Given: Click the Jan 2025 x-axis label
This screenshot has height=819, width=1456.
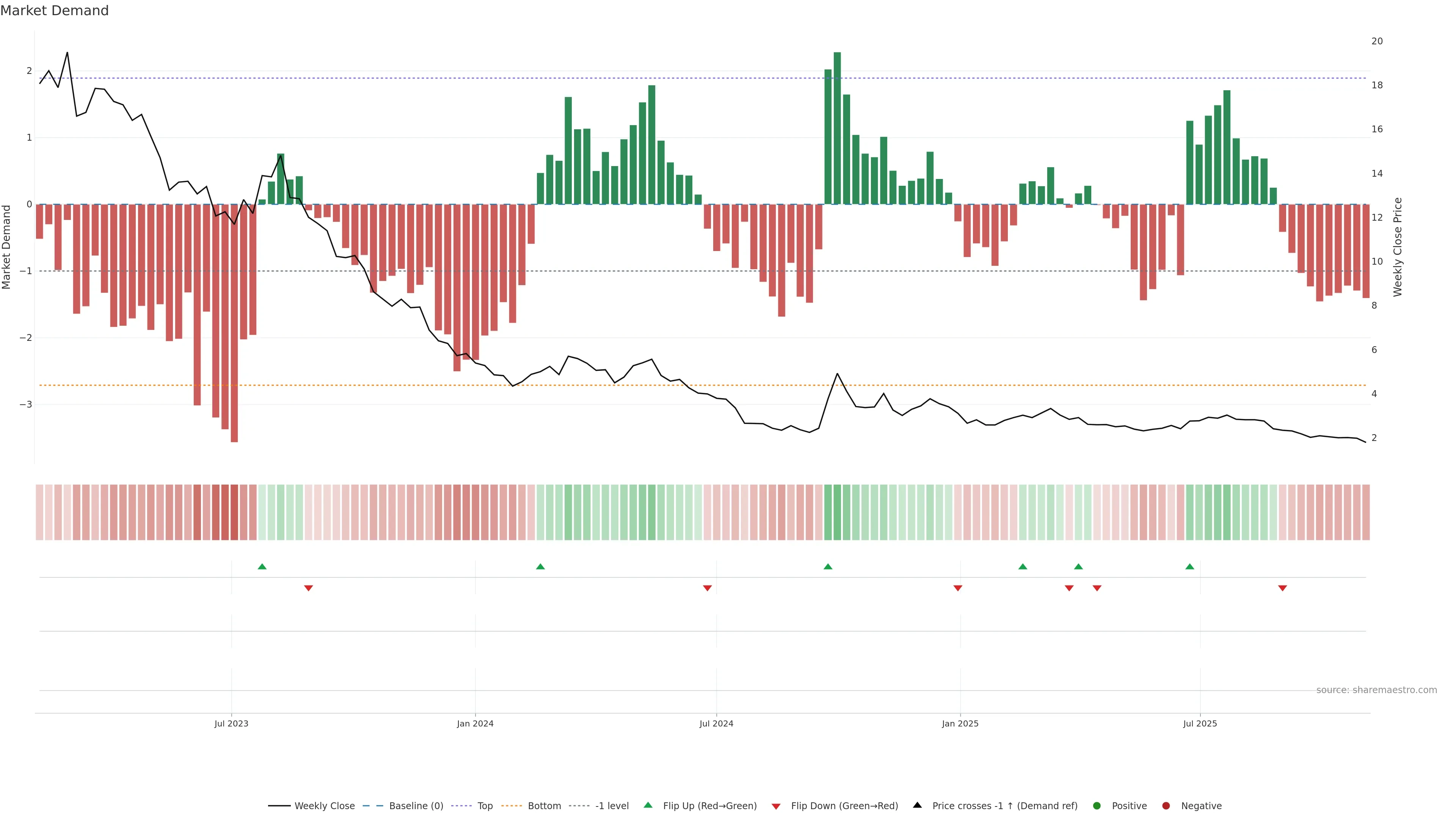Looking at the screenshot, I should point(960,724).
